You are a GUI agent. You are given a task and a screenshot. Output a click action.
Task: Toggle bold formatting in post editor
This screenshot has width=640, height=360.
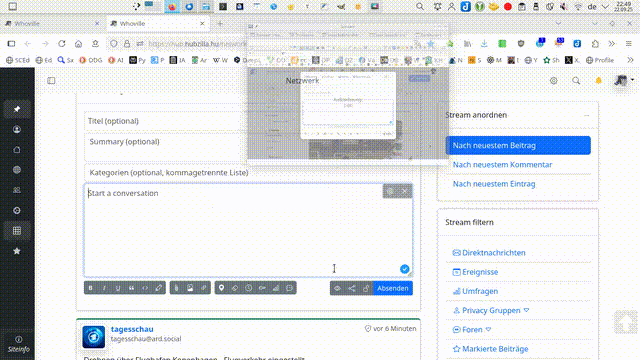pos(91,288)
